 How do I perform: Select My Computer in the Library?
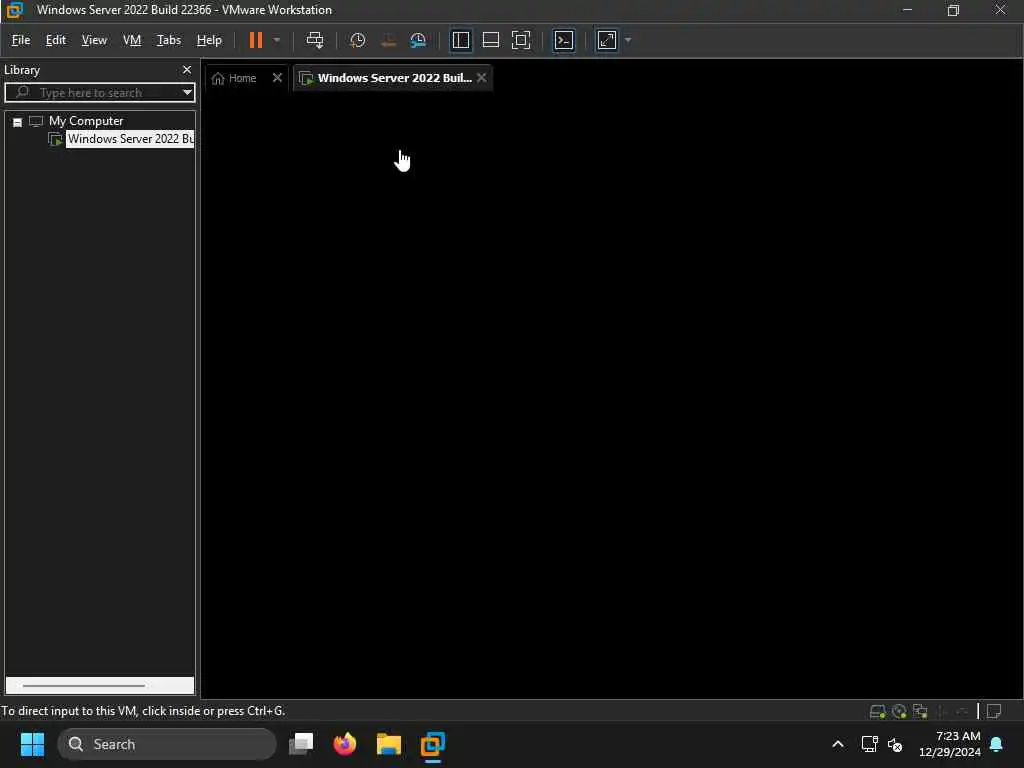click(86, 121)
